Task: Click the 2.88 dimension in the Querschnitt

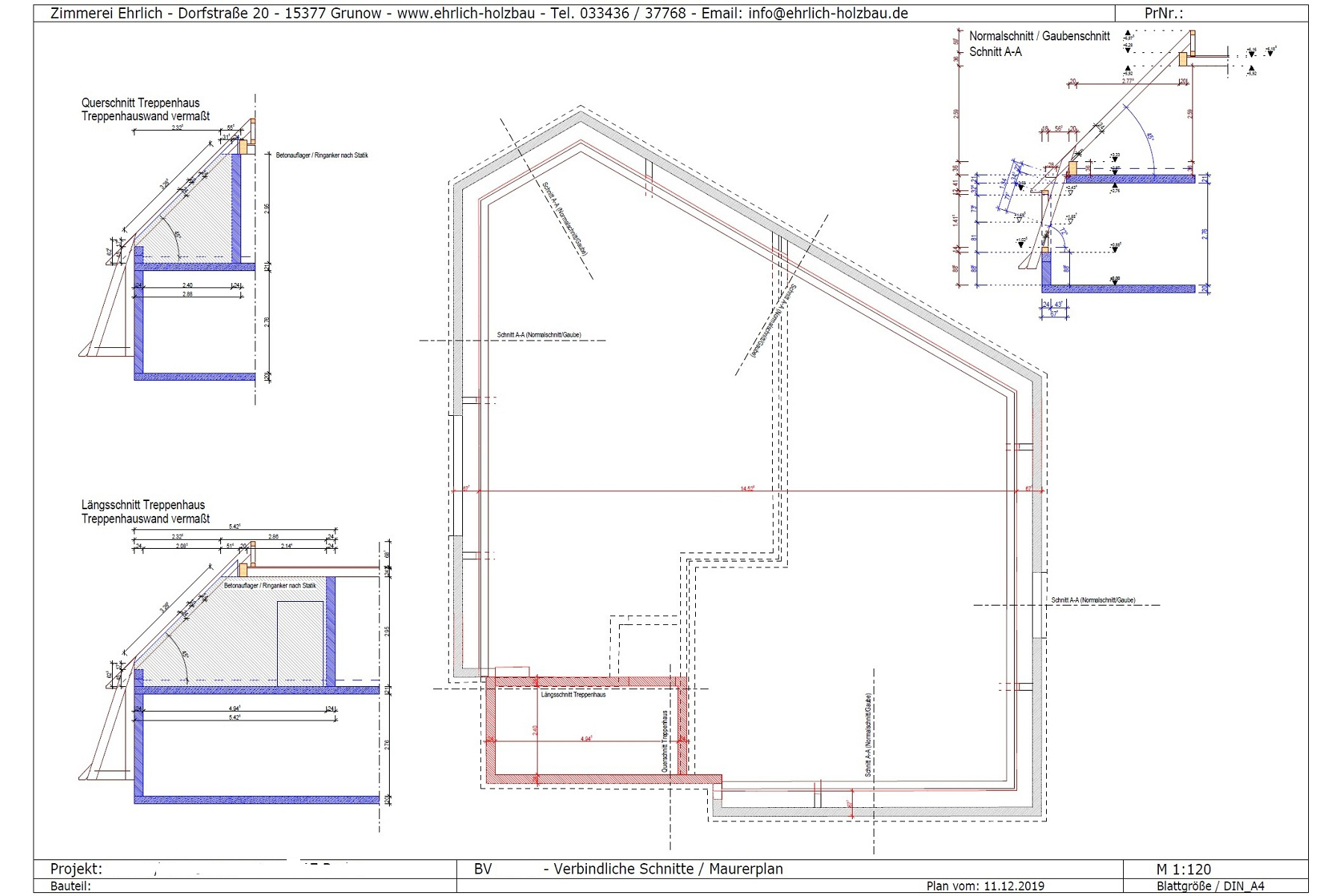Action: point(187,294)
